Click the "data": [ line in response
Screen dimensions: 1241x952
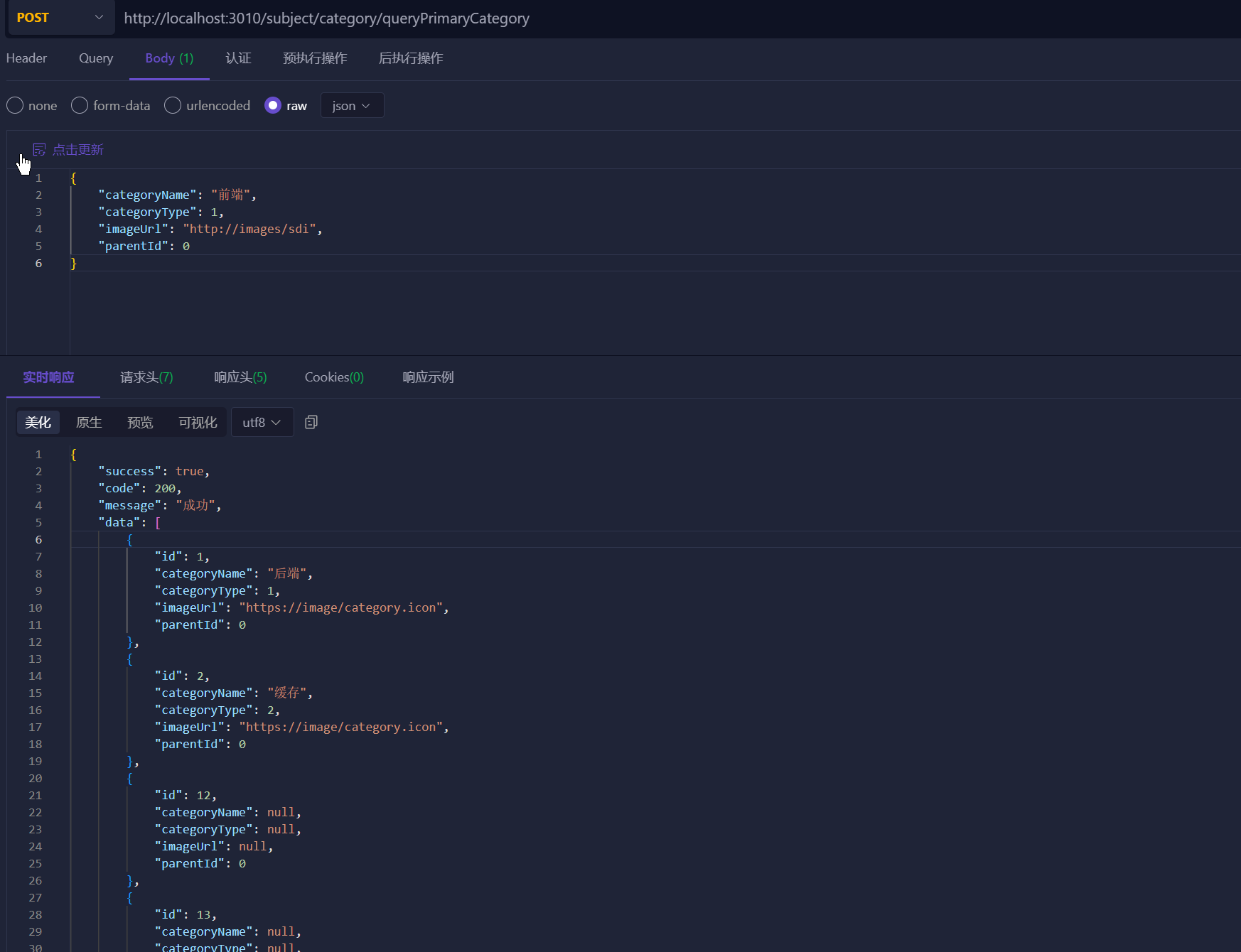[129, 522]
